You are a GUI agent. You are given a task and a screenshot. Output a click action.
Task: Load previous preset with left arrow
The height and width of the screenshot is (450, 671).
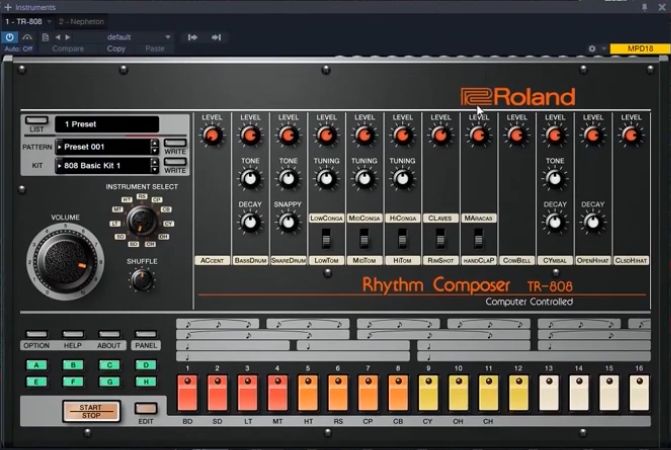click(x=58, y=37)
